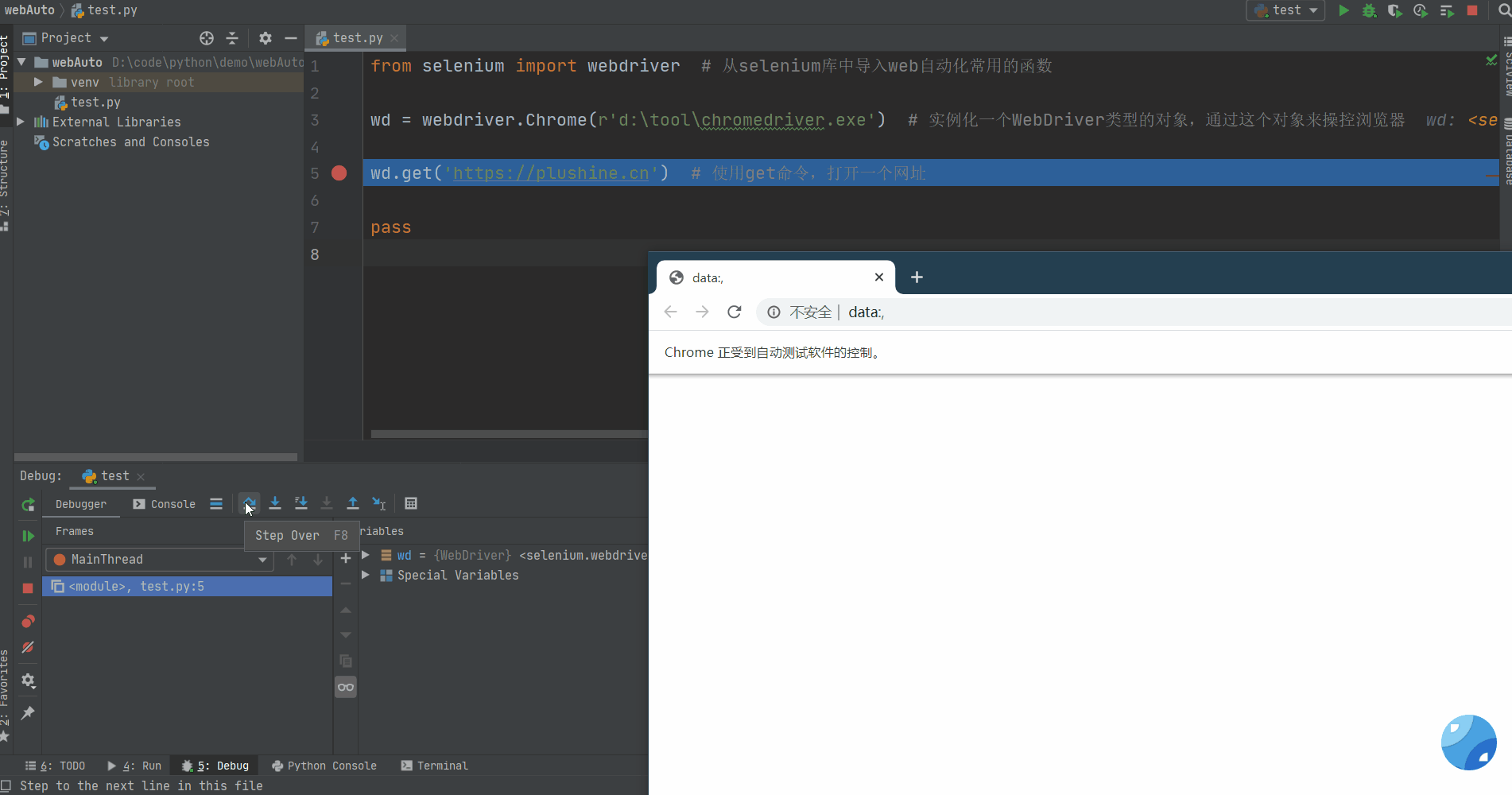Switch to the Console tab

165,504
